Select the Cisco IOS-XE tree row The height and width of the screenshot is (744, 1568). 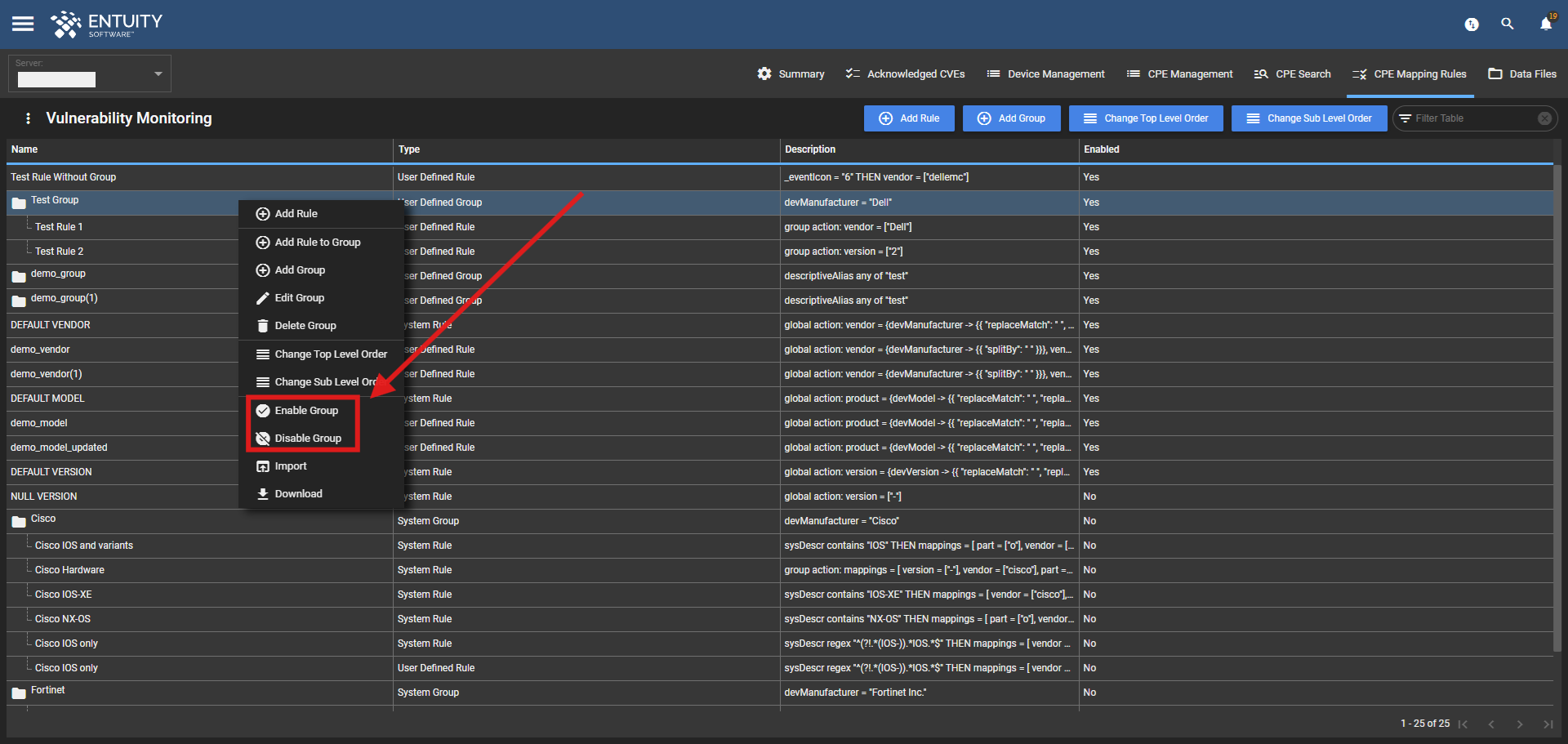click(x=780, y=595)
